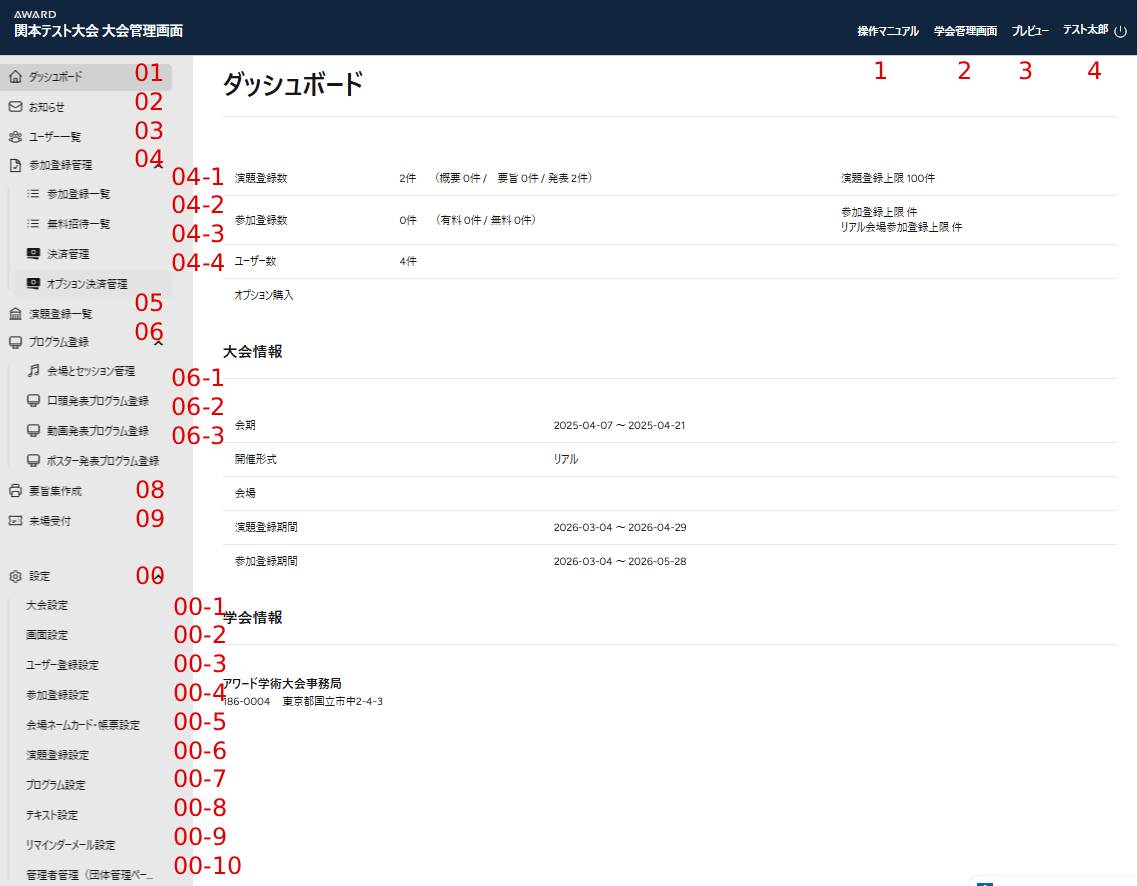Go to 学会管理画面 from top bar
The width and height of the screenshot is (1137, 886).
tap(965, 32)
